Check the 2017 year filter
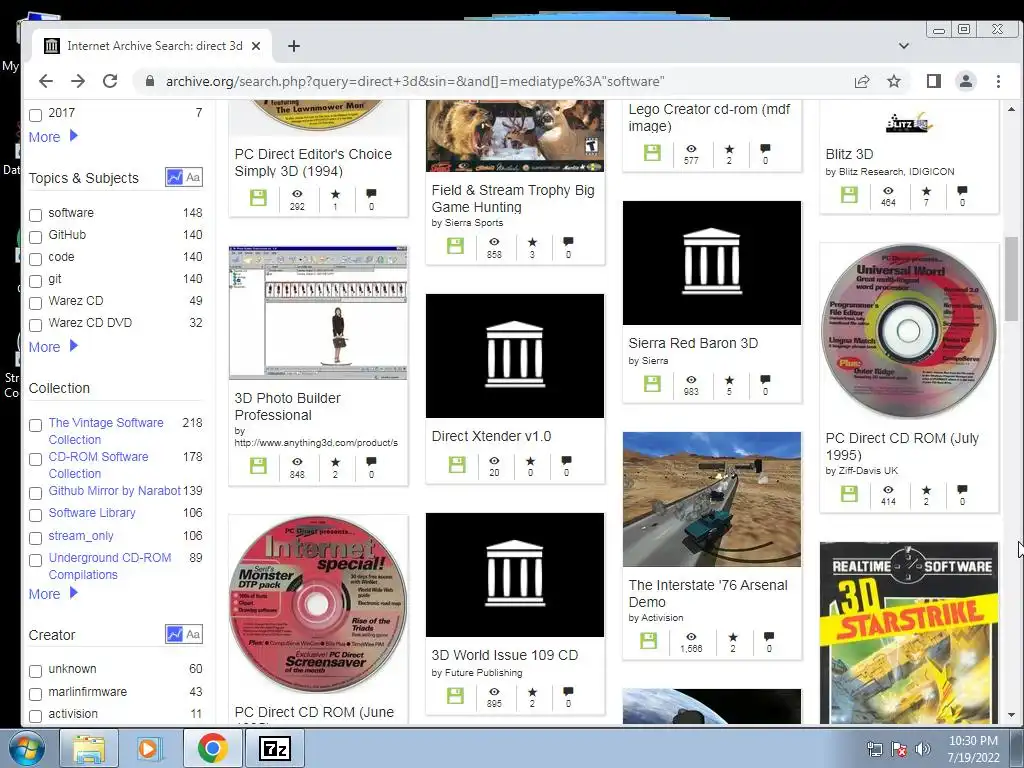This screenshot has width=1024, height=768. point(36,115)
